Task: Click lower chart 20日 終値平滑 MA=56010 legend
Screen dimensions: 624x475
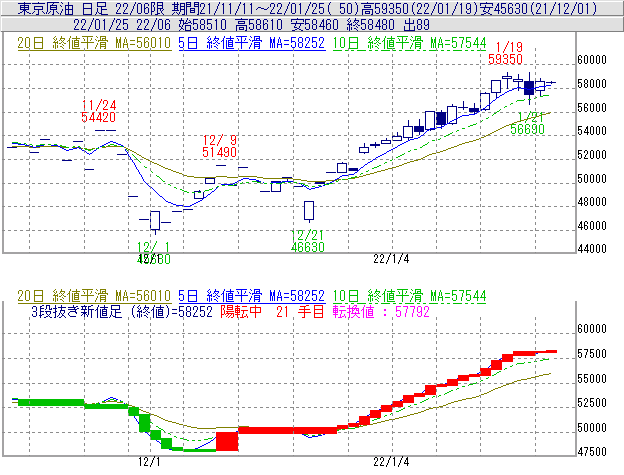Action: point(94,296)
